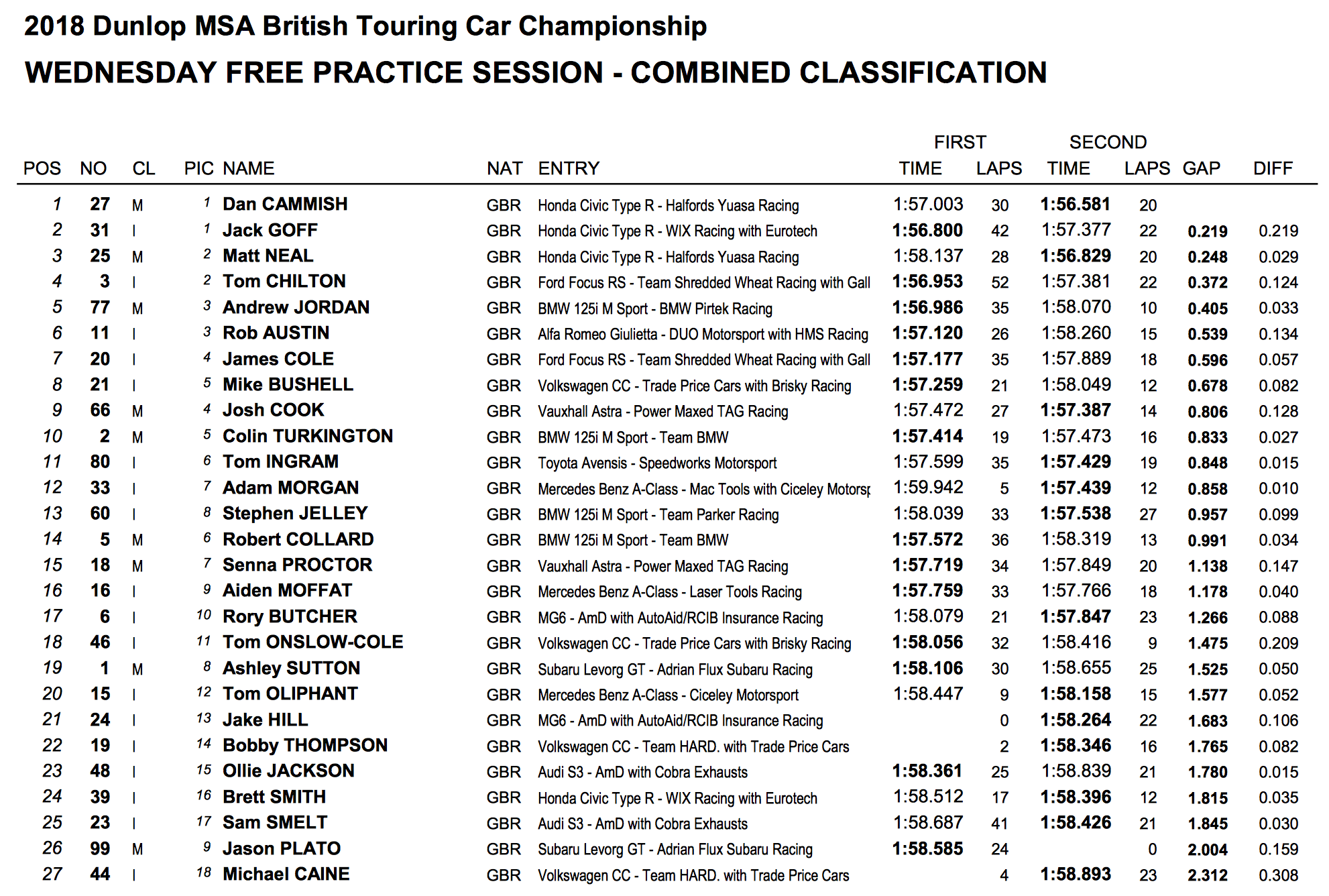The width and height of the screenshot is (1329, 896).
Task: Select Ashley SUTTON's gap value 1.525
Action: 1208,669
